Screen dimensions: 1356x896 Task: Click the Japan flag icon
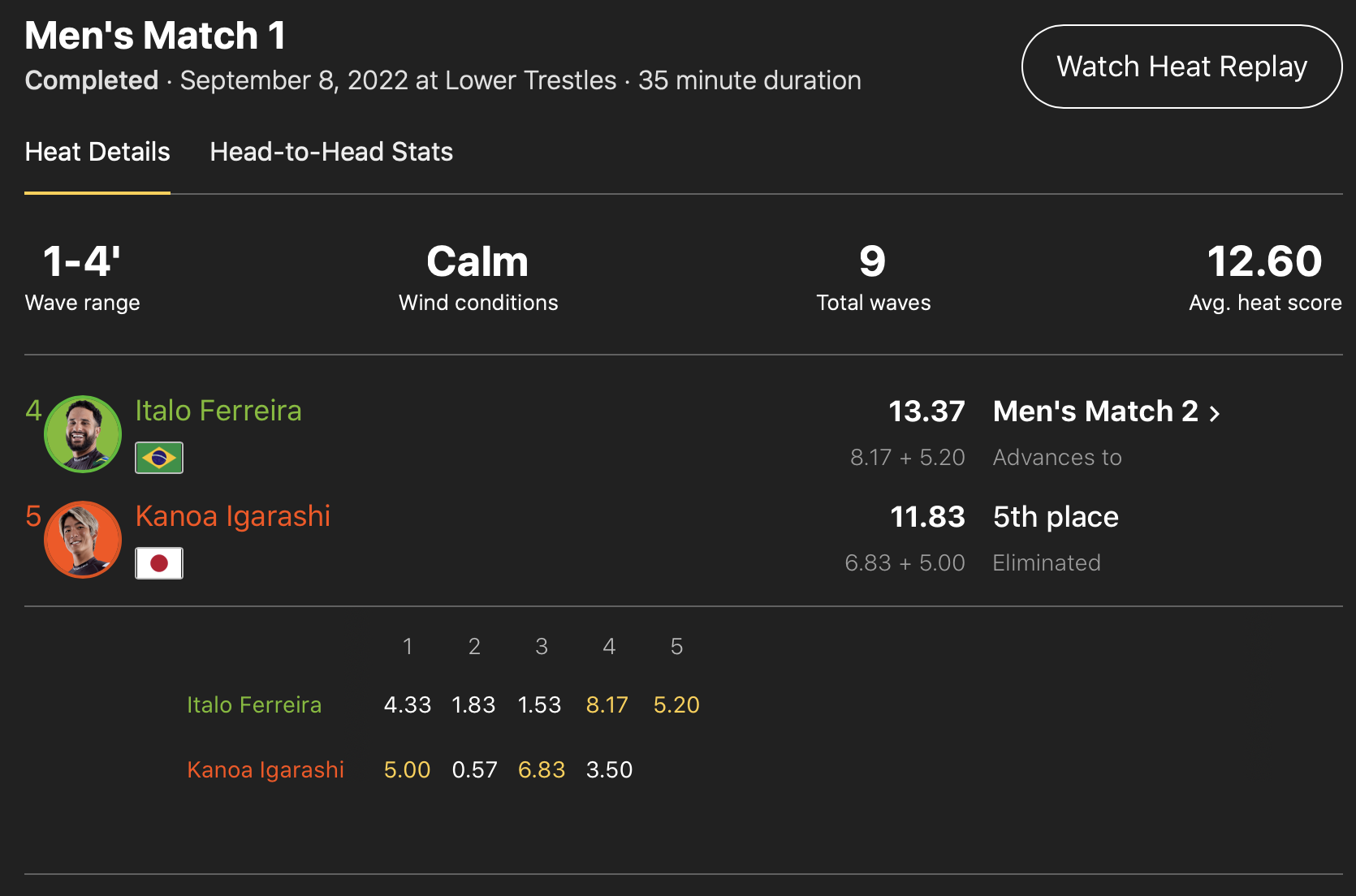coord(159,563)
